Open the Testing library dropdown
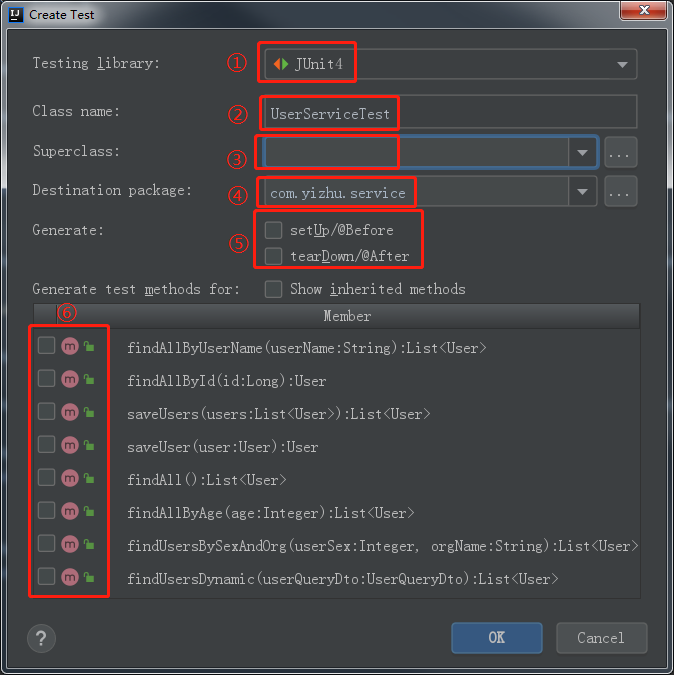 click(623, 65)
